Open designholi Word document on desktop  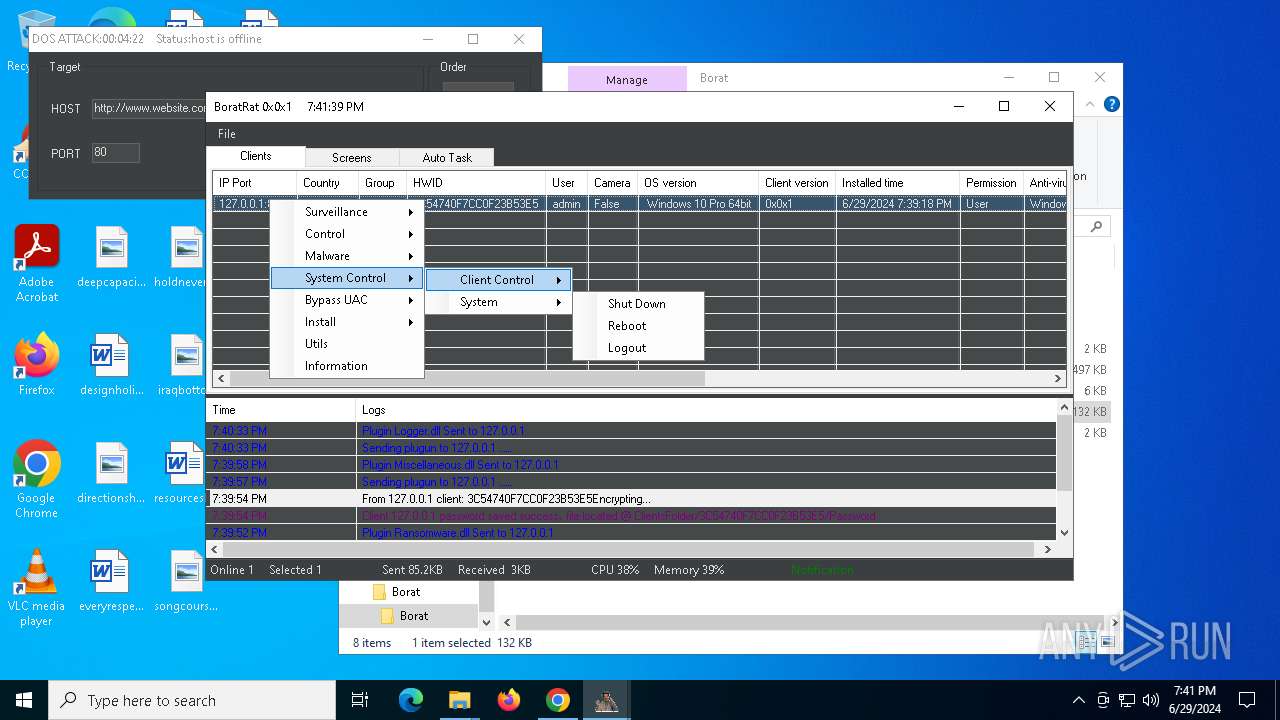[x=111, y=365]
